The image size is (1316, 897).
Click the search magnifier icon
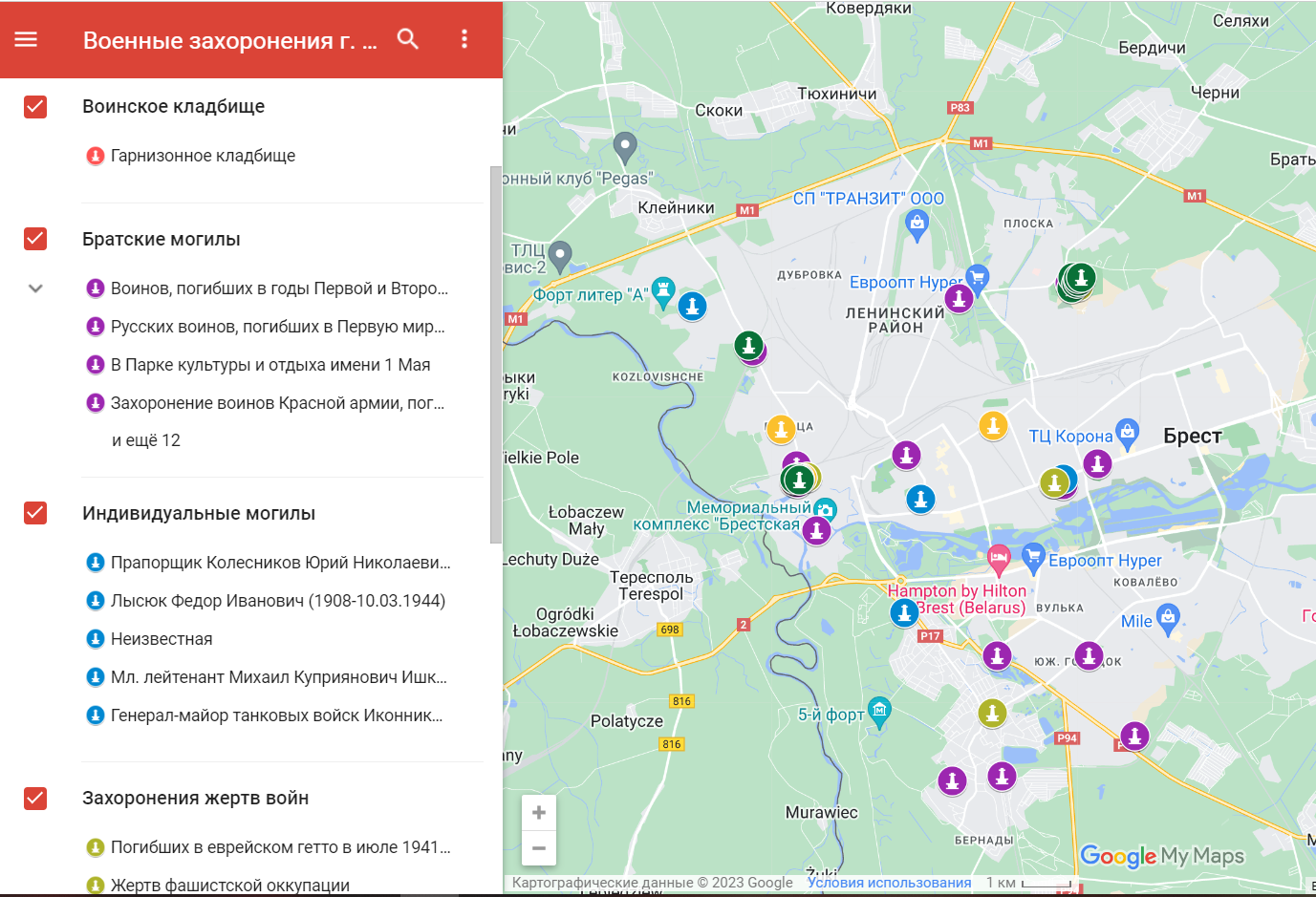click(408, 39)
